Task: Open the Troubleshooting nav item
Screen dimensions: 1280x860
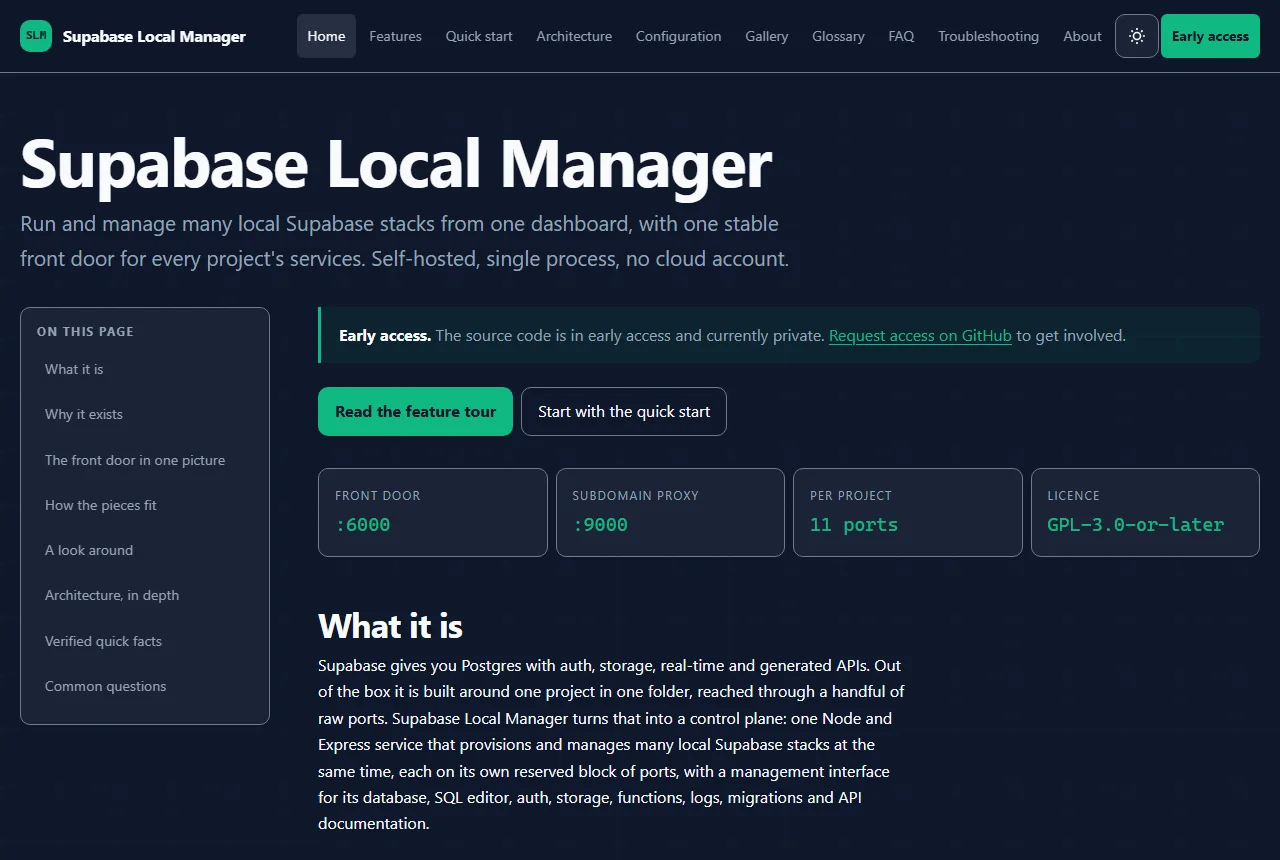Action: [988, 36]
